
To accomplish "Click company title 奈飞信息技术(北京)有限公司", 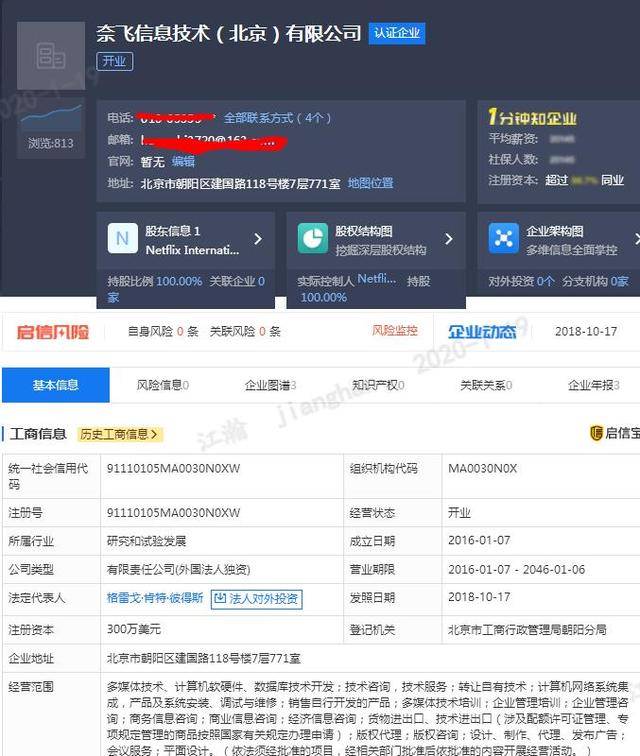I will pyautogui.click(x=229, y=33).
